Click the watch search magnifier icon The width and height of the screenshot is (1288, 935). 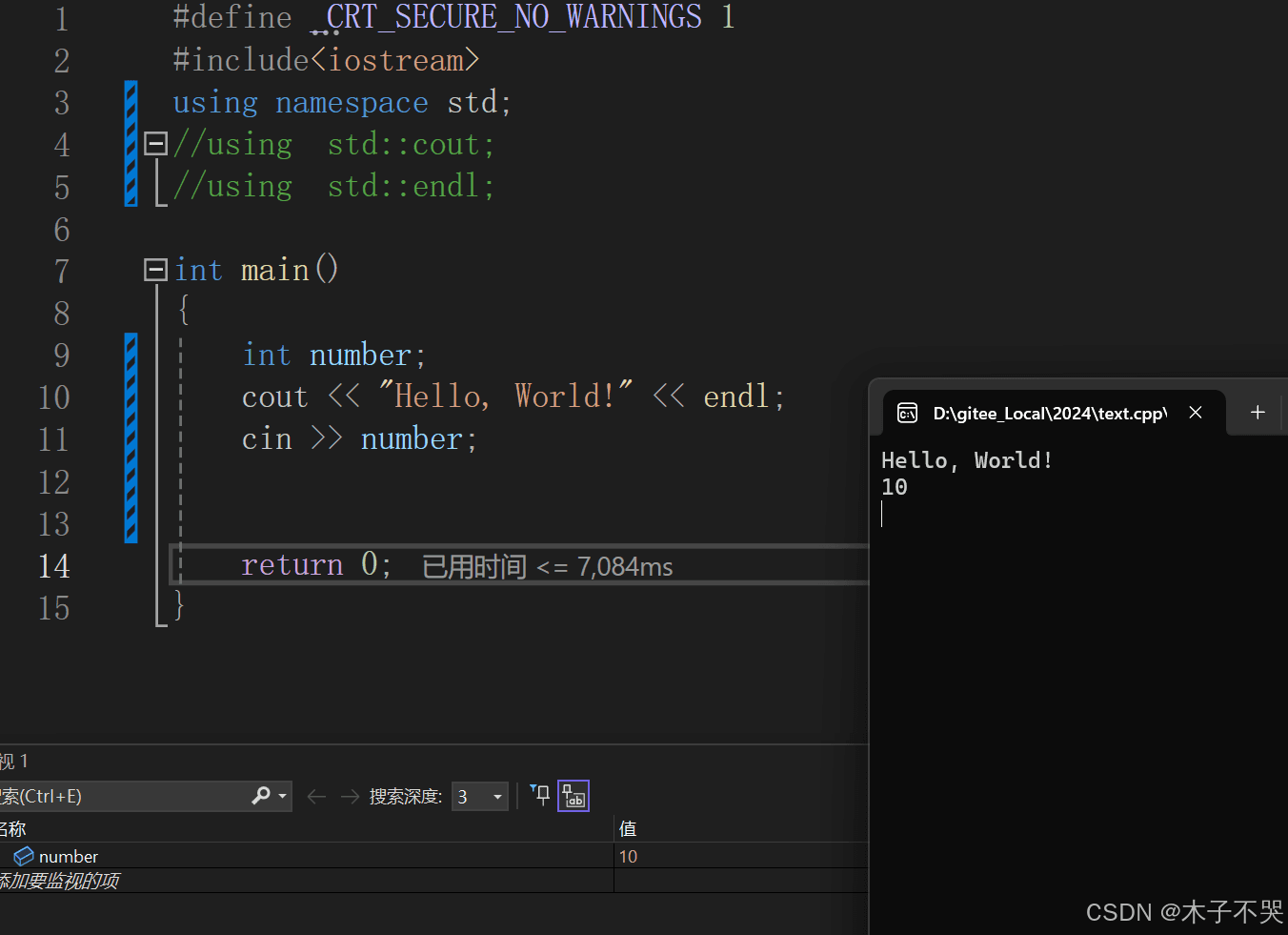pyautogui.click(x=261, y=796)
